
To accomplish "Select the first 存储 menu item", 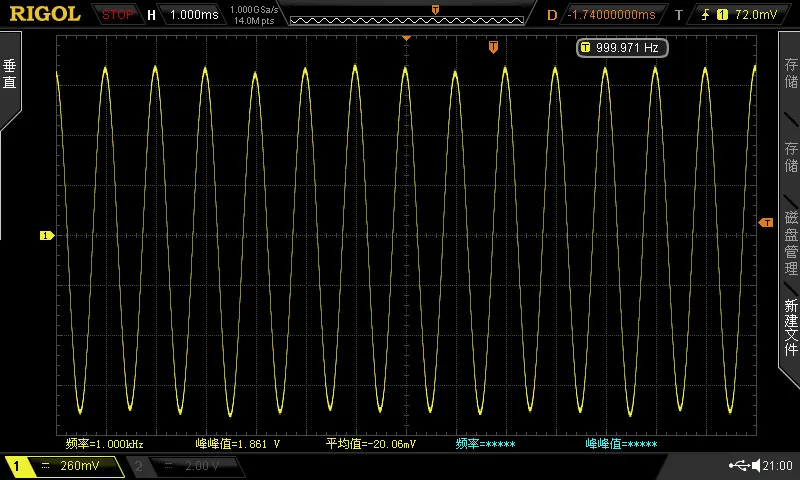I will click(790, 73).
